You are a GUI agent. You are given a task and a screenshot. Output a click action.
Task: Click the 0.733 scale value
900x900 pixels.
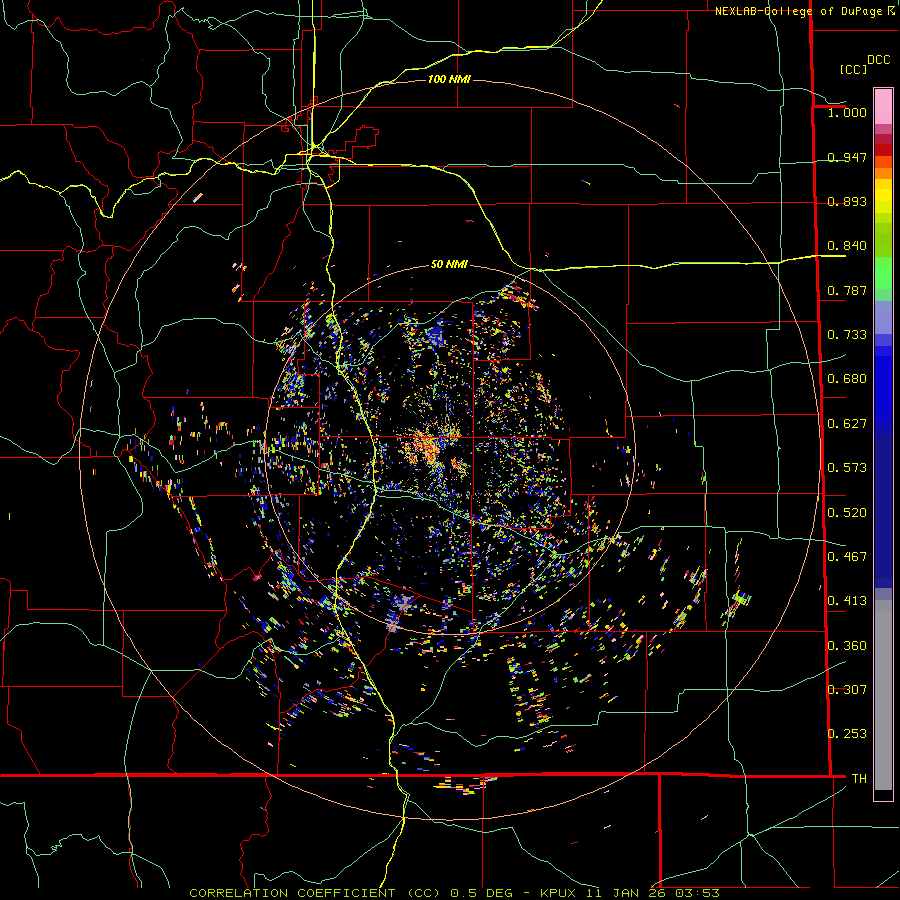(x=847, y=335)
